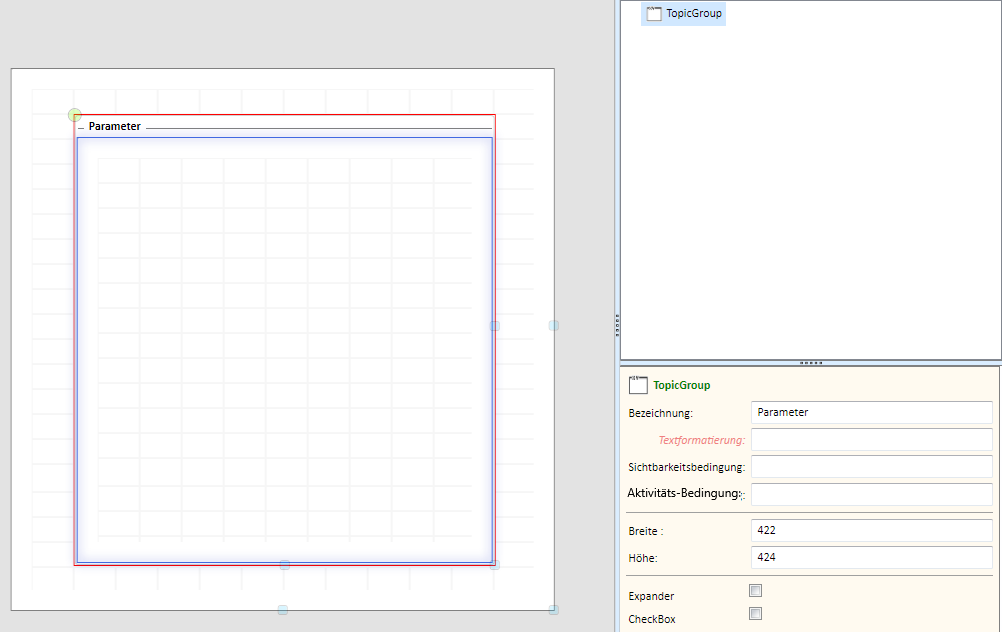Screen dimensions: 1002x632
Task: Click bottom-right corner handle of outer canvas
Action: 554,610
